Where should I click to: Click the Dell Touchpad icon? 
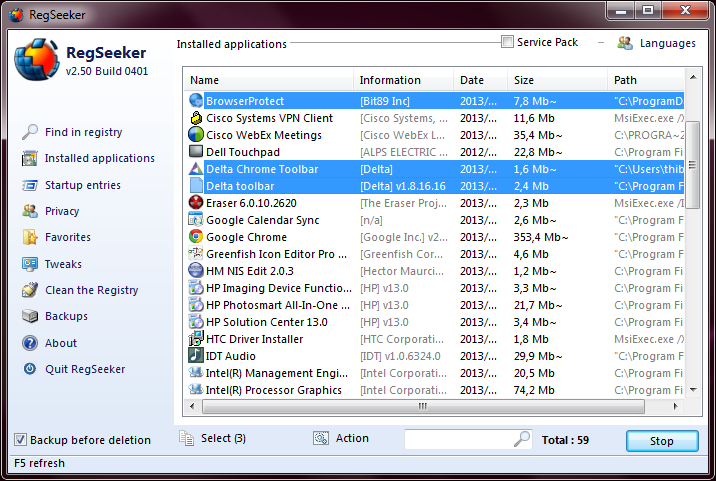click(196, 151)
